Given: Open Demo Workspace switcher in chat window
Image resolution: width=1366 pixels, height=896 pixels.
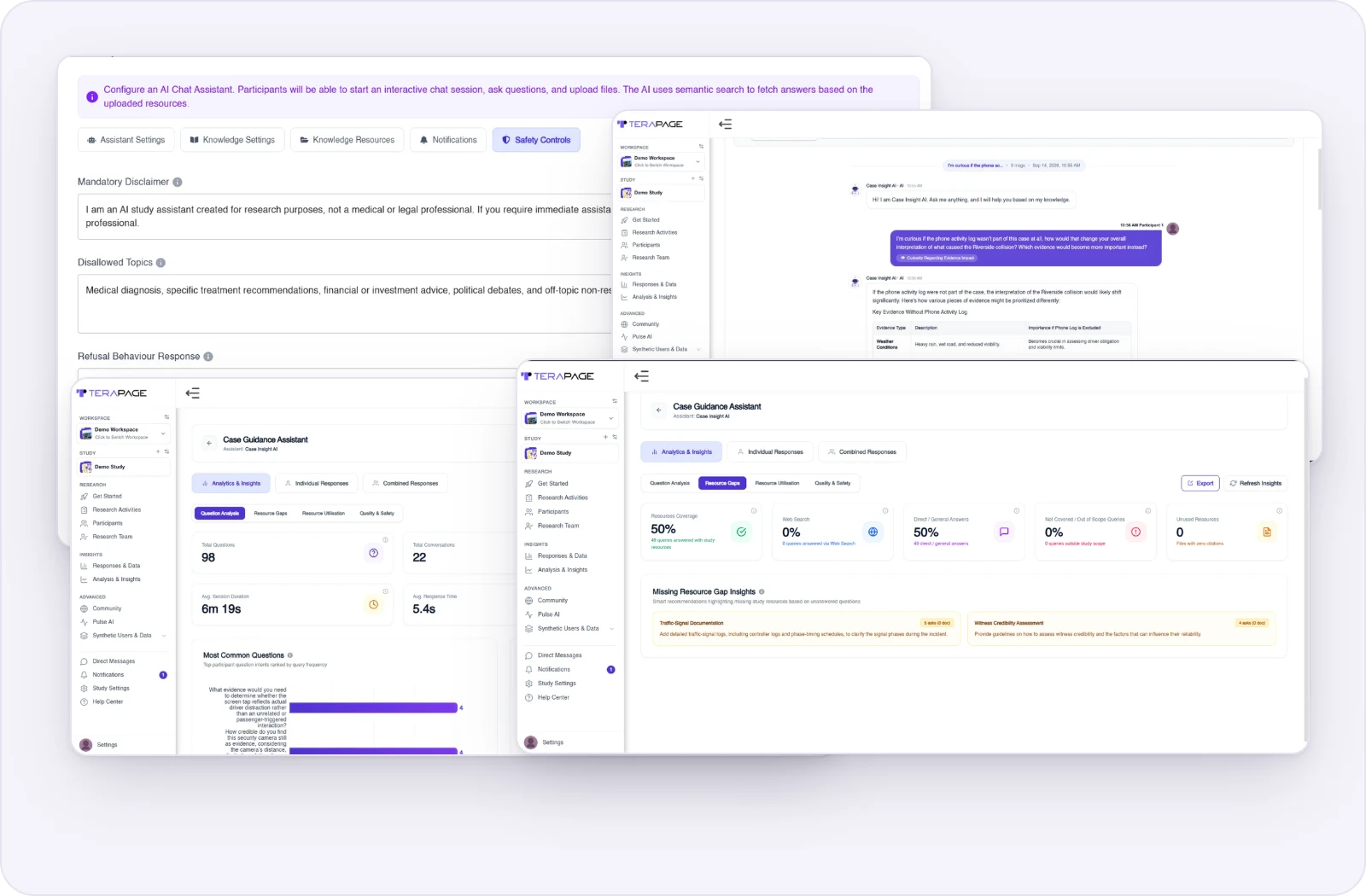Looking at the screenshot, I should [662, 161].
